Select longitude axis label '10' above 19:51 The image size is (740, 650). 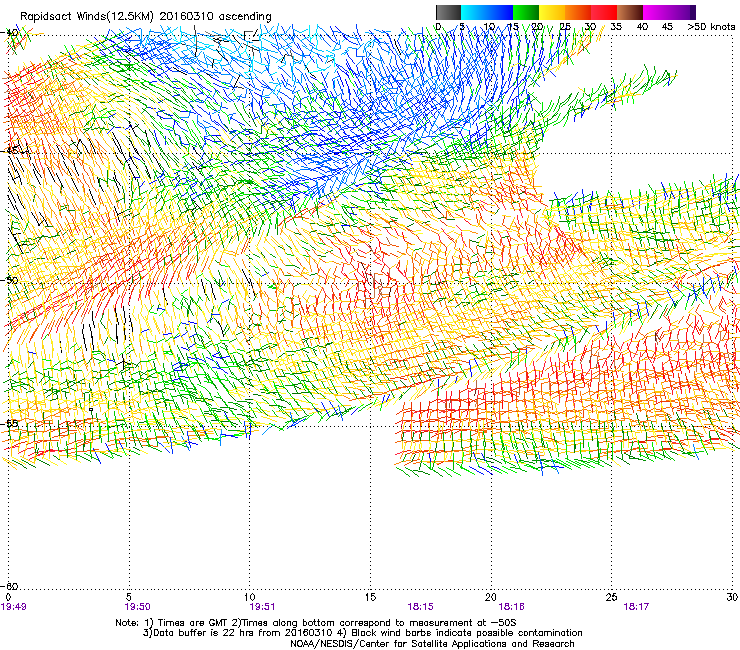pyautogui.click(x=250, y=597)
